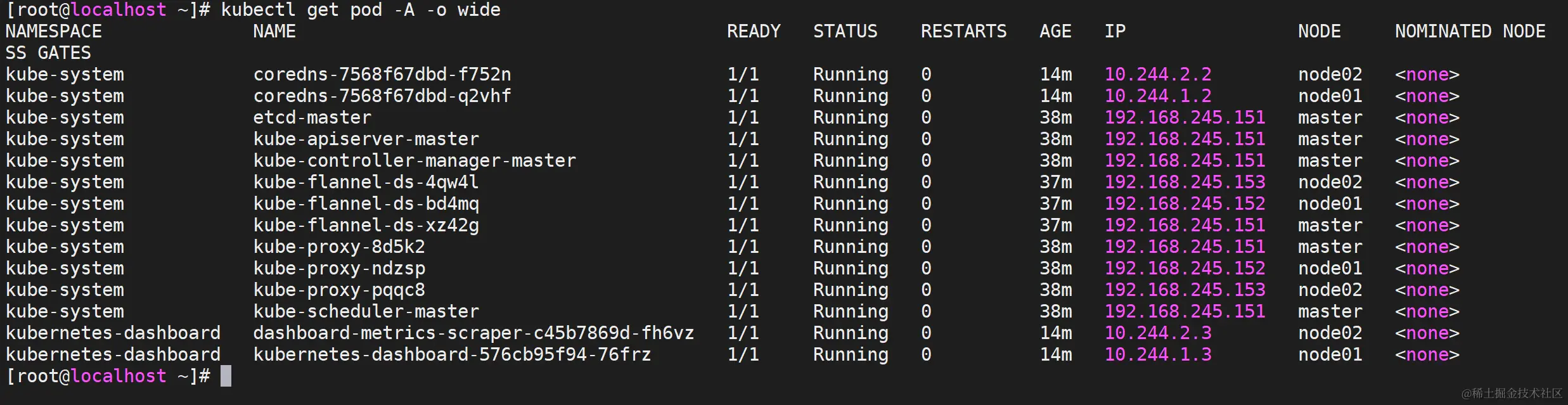Select the AGE column header
The width and height of the screenshot is (1568, 405).
(1055, 31)
